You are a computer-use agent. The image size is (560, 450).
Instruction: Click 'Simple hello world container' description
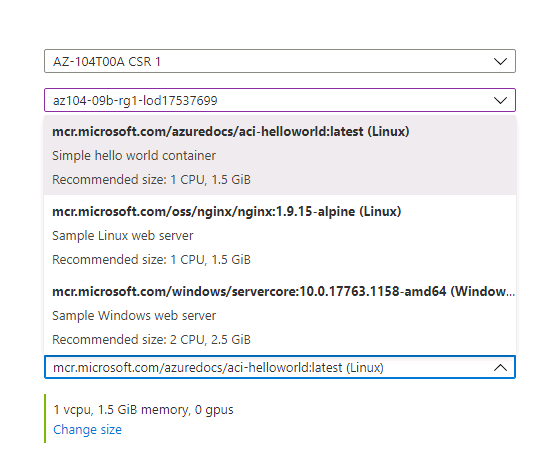click(x=134, y=156)
